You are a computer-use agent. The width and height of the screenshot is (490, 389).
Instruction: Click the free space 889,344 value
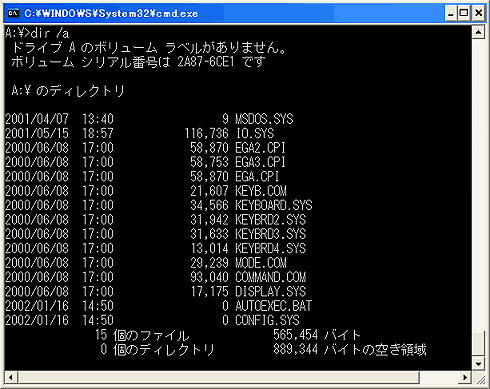pyautogui.click(x=296, y=349)
